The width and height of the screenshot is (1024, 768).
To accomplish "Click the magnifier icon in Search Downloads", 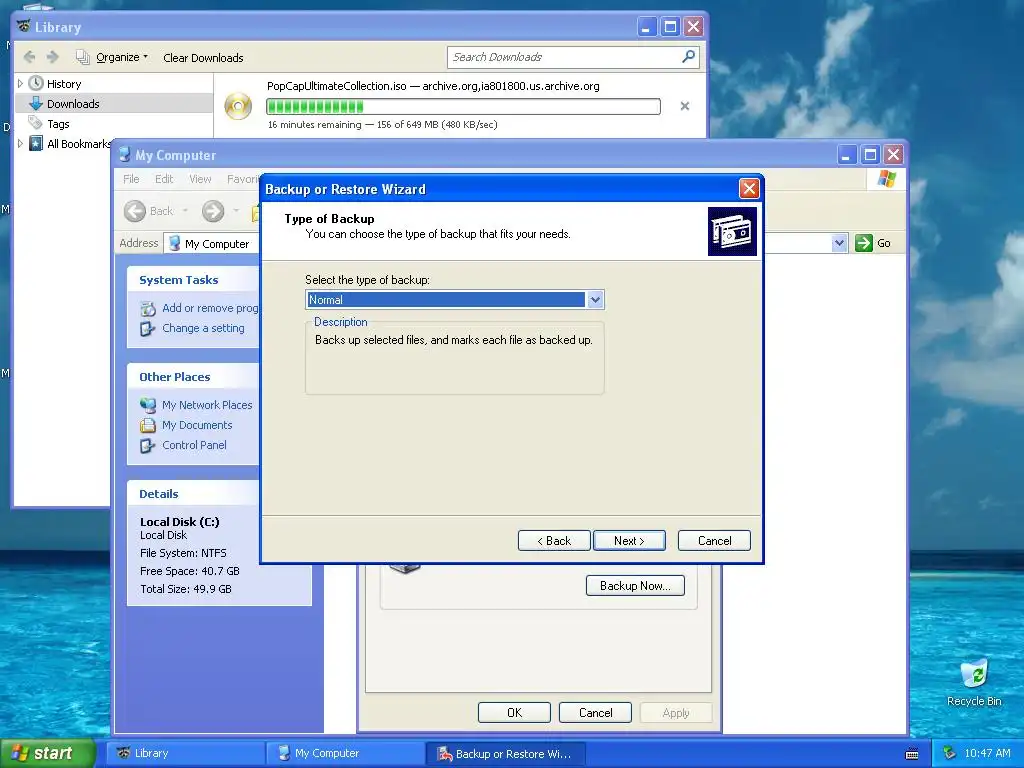I will (x=688, y=57).
